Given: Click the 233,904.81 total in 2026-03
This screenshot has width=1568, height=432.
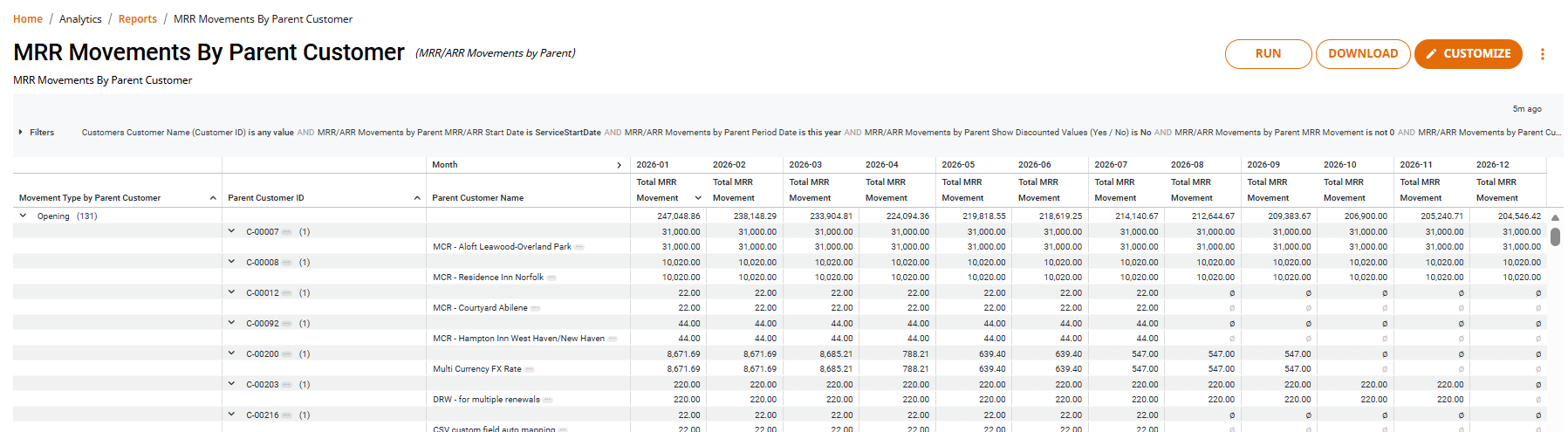Looking at the screenshot, I should pos(832,216).
